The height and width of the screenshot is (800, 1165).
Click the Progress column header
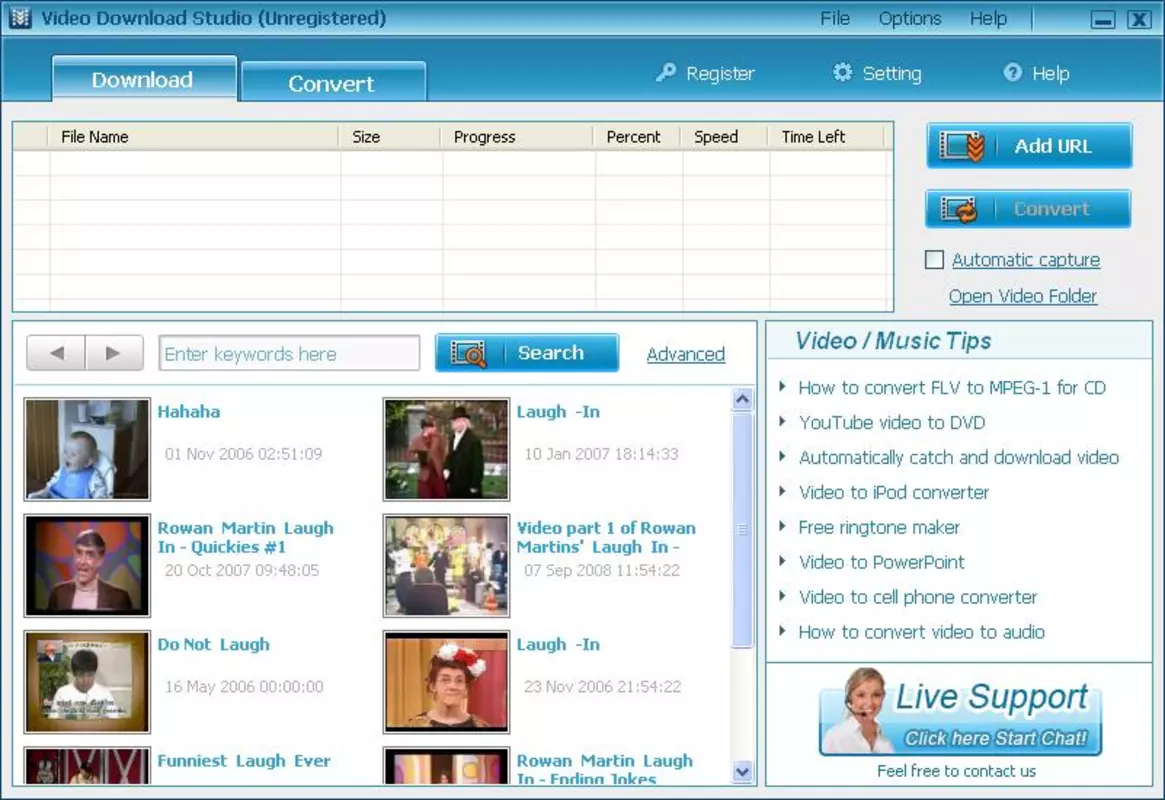point(517,137)
